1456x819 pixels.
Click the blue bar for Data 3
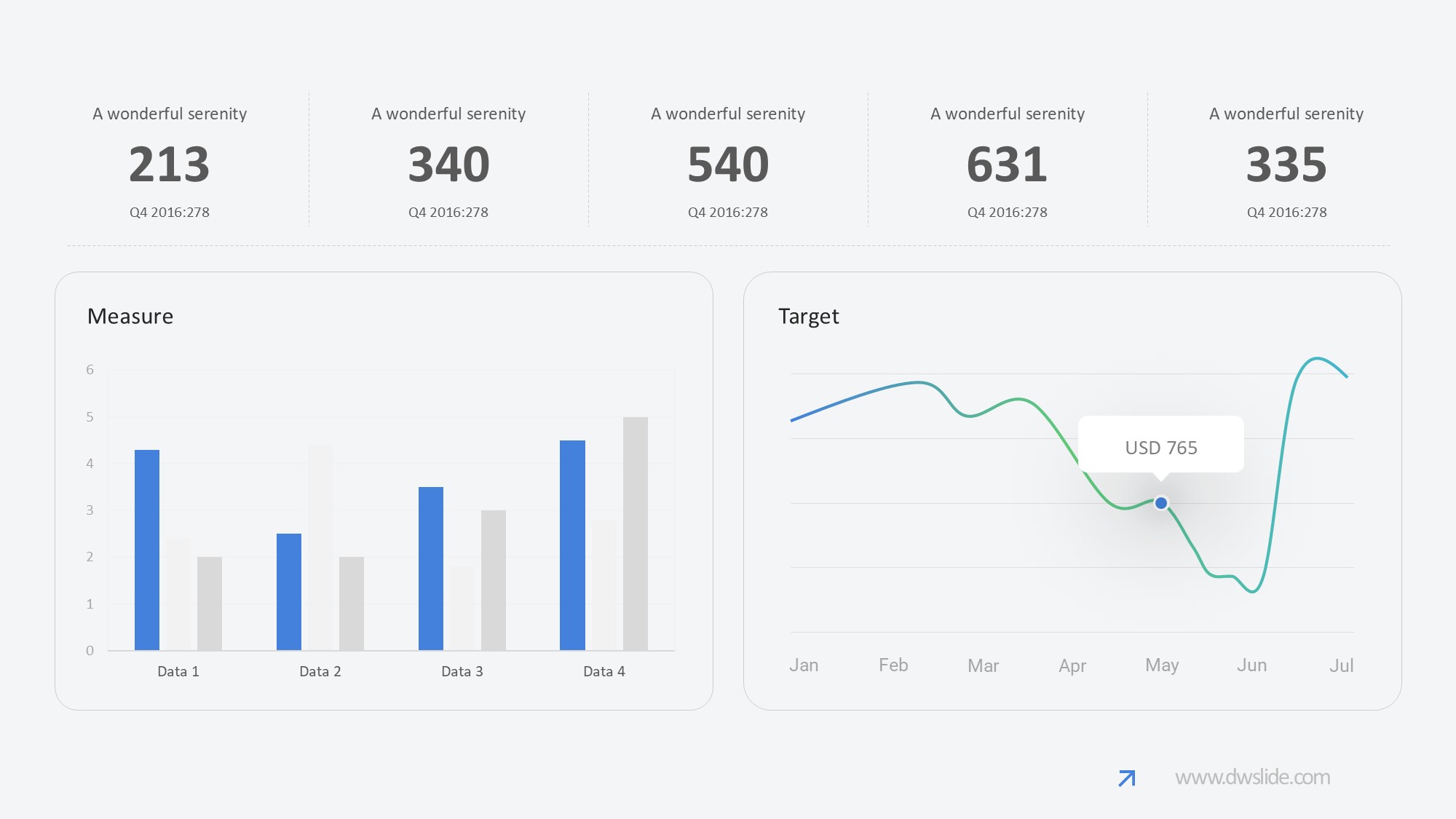point(431,568)
